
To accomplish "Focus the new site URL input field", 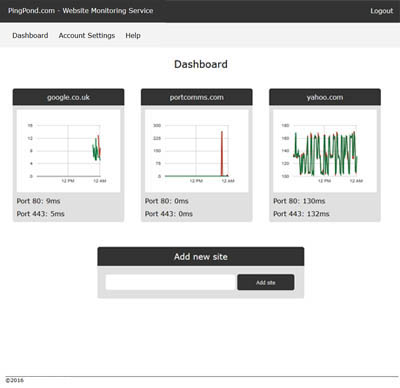I will click(x=170, y=282).
